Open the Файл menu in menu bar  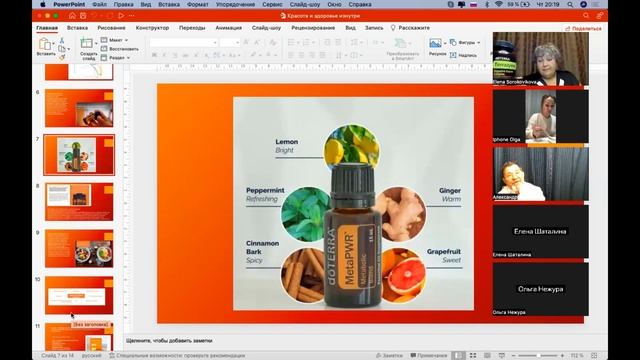click(99, 4)
